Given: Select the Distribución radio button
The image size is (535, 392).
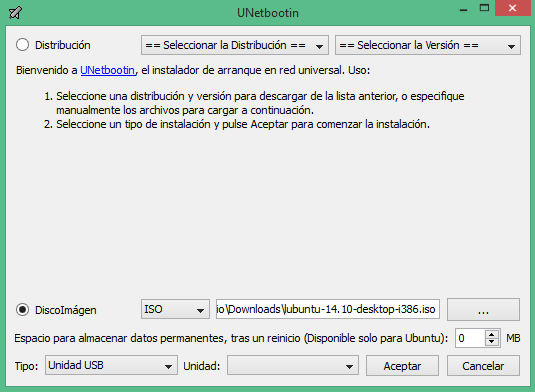Looking at the screenshot, I should point(23,45).
